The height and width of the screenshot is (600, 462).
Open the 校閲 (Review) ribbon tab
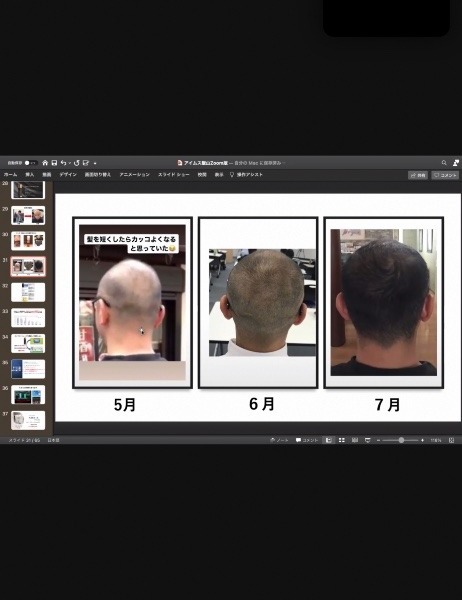pyautogui.click(x=202, y=174)
